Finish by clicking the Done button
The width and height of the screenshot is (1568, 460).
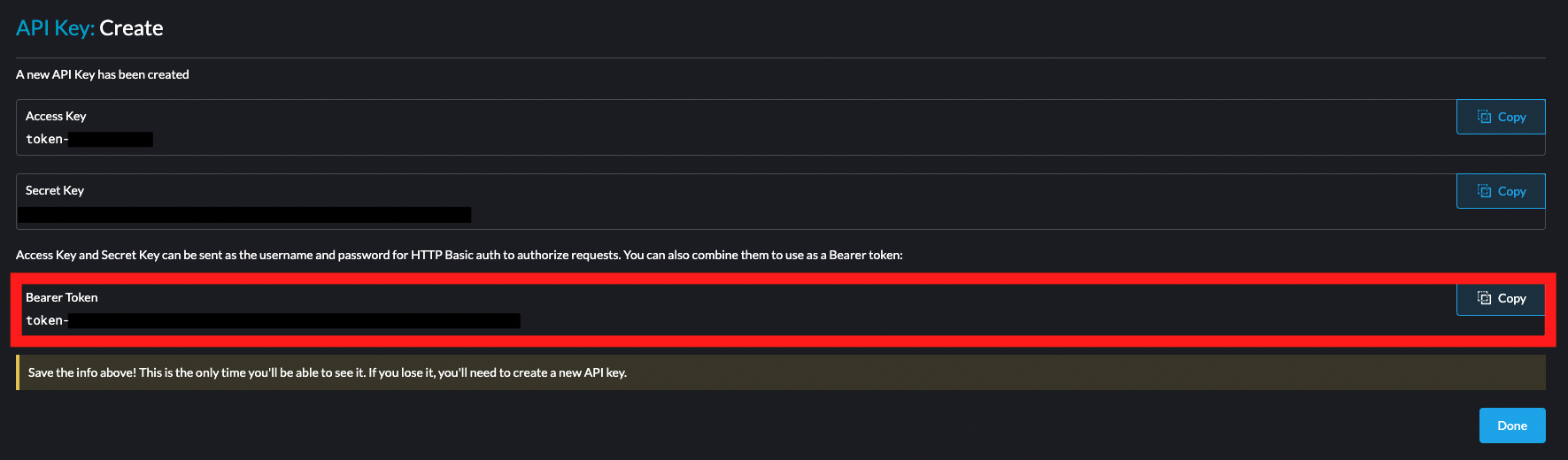(1512, 425)
